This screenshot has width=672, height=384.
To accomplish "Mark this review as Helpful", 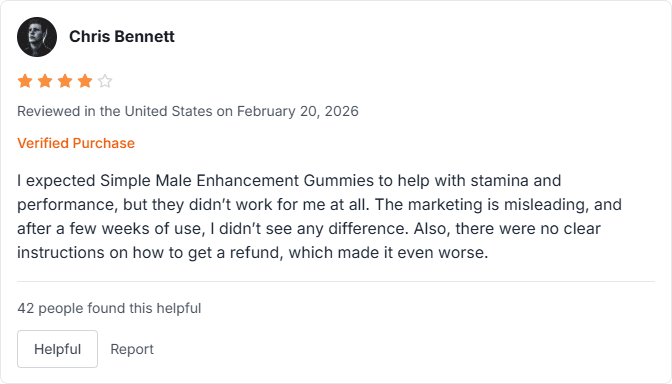I will click(57, 349).
